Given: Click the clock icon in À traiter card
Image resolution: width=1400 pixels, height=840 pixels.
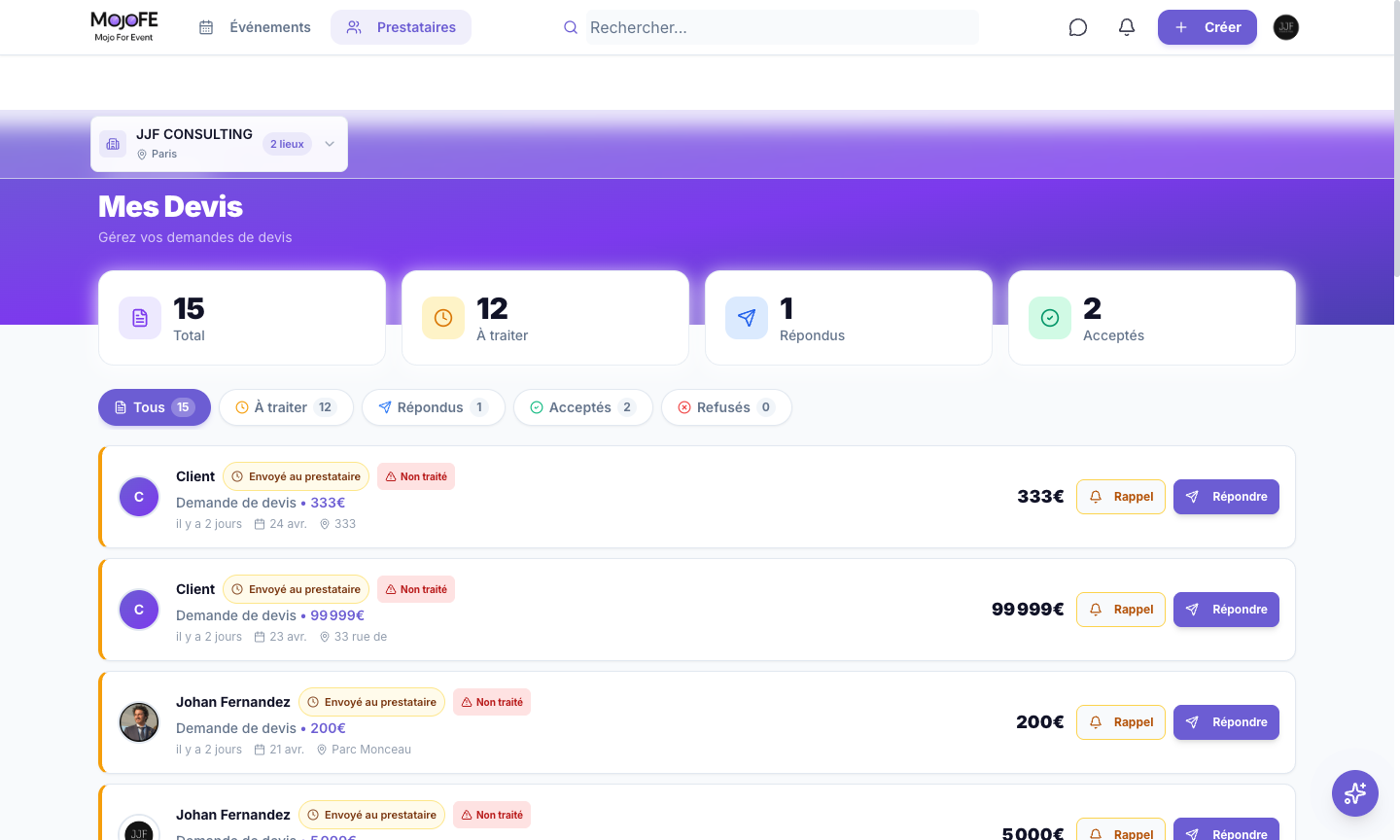Looking at the screenshot, I should 443,318.
